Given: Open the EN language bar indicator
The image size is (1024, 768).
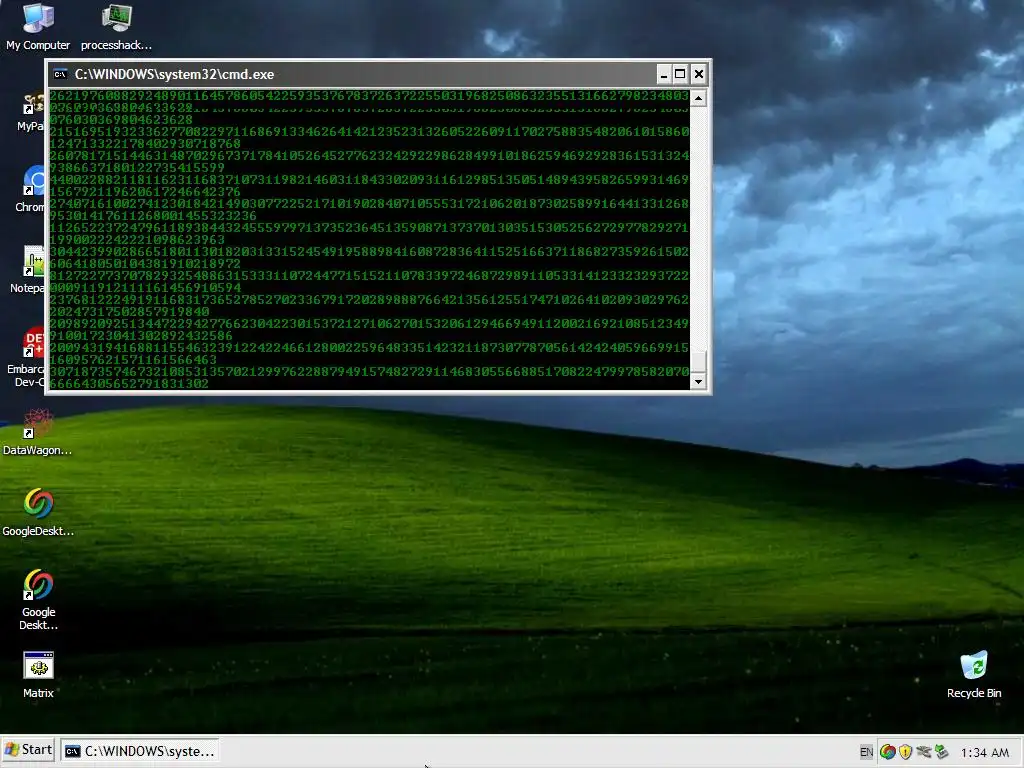Looking at the screenshot, I should [x=866, y=752].
